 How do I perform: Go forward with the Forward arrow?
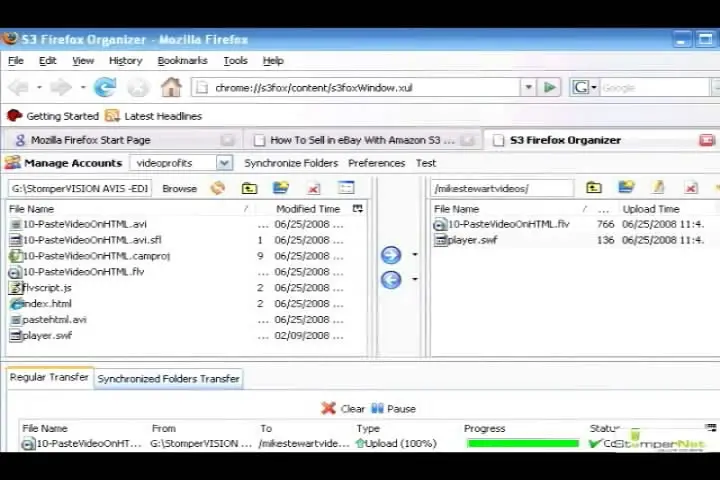[61, 87]
